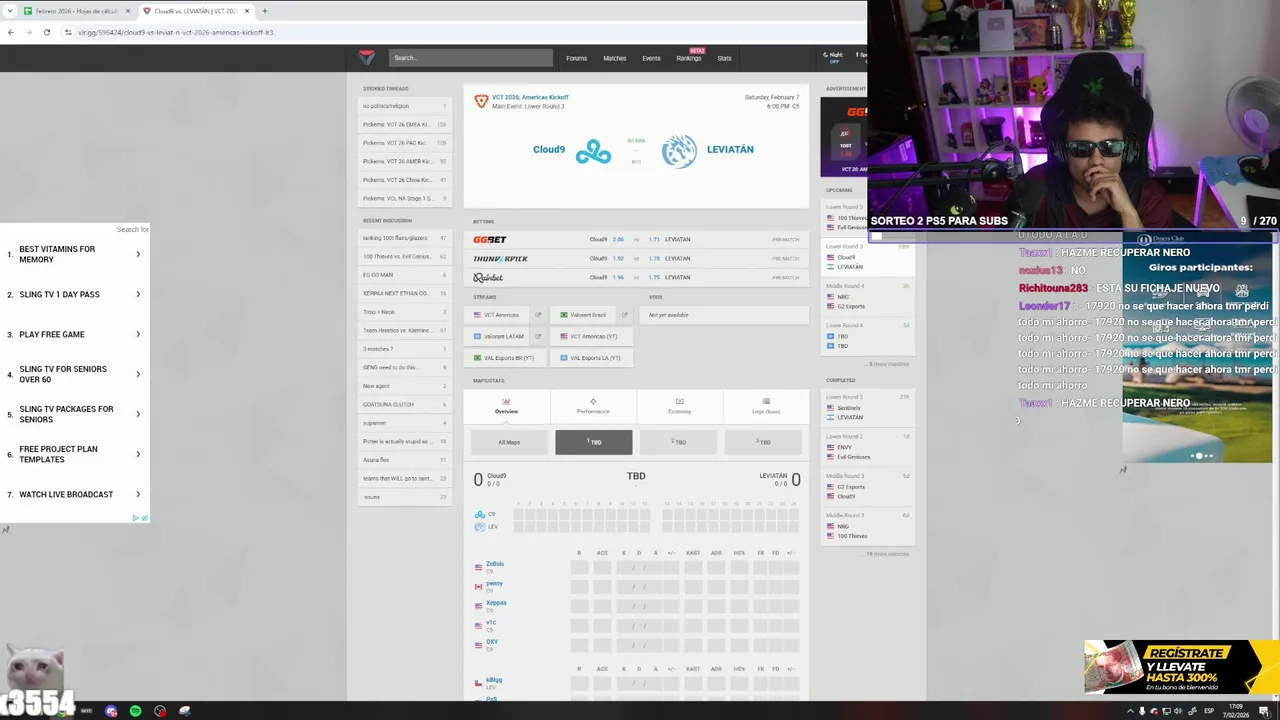
Task: Click the browser back arrow
Action: [x=10, y=32]
